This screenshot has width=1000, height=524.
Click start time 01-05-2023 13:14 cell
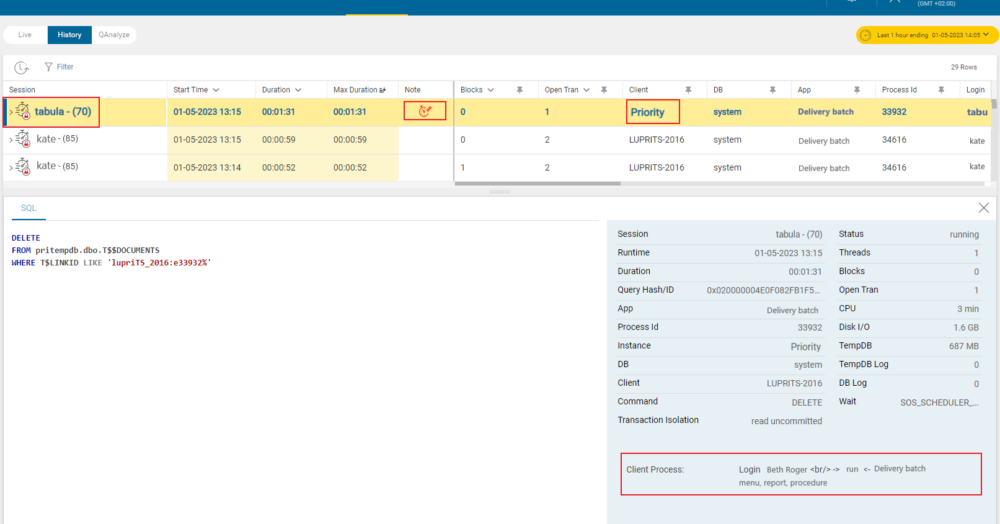click(207, 168)
